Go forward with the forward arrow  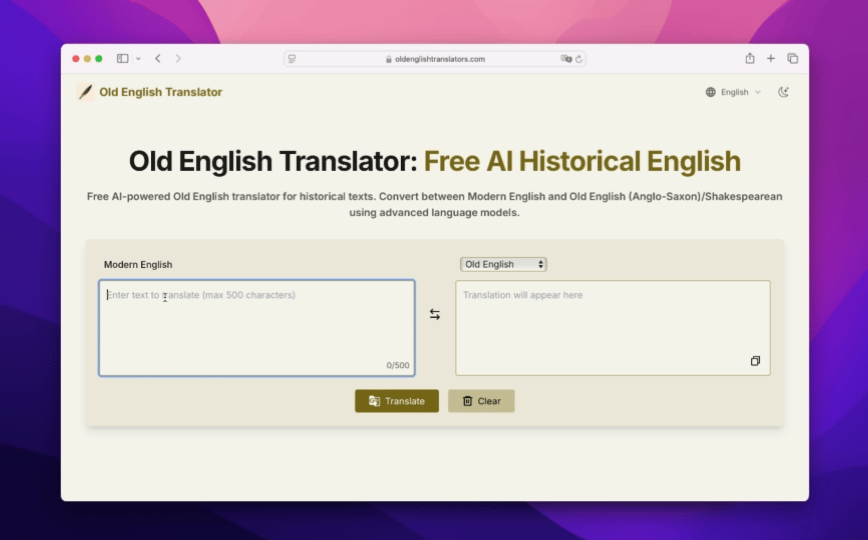[x=178, y=58]
